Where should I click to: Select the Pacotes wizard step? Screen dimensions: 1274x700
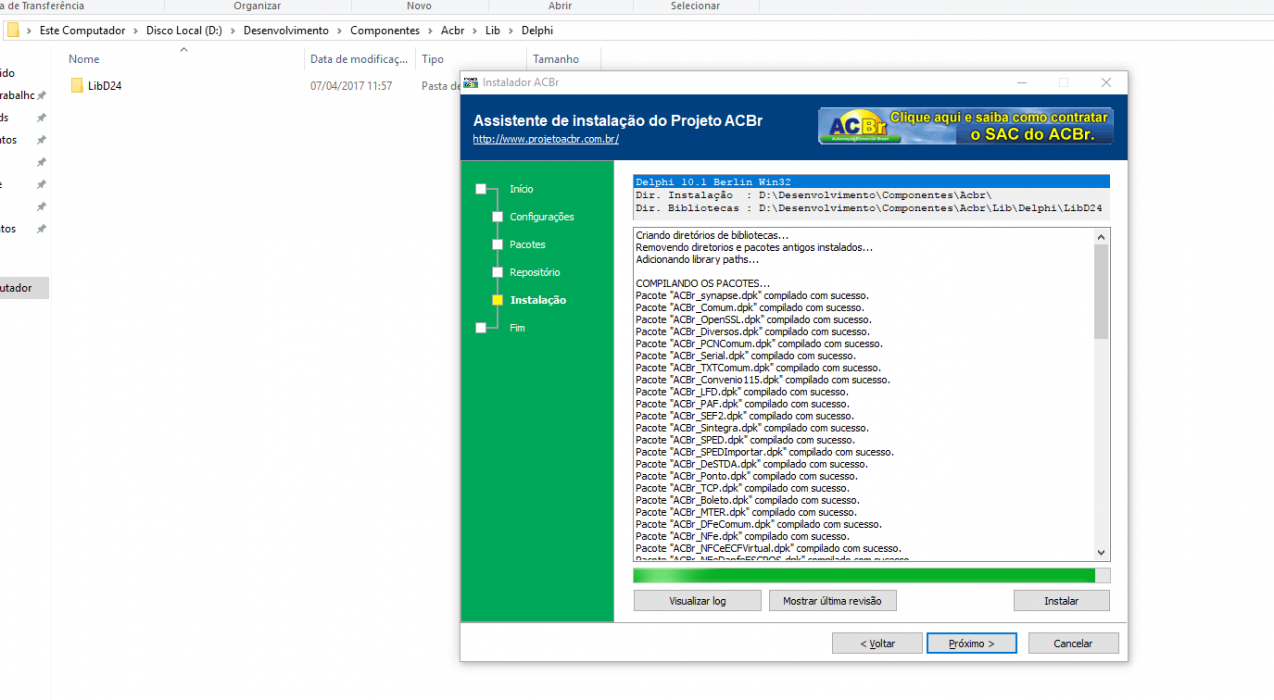click(x=527, y=245)
